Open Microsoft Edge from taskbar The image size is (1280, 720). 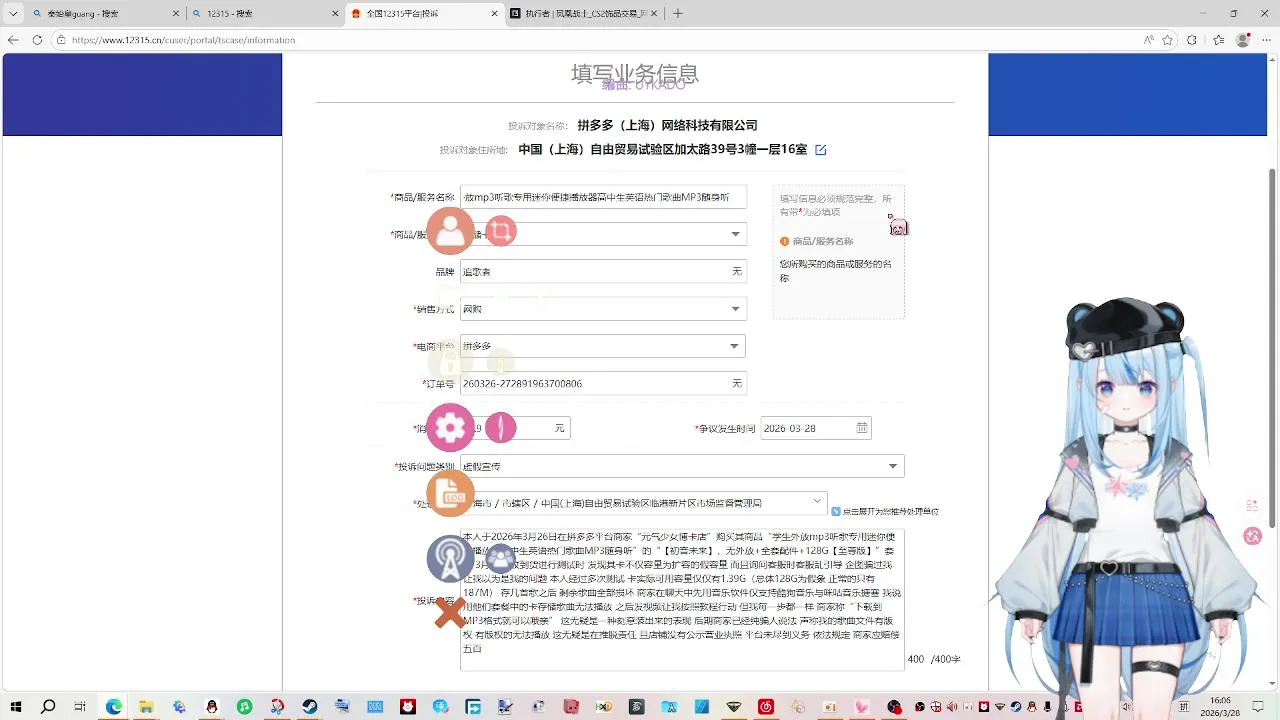pyautogui.click(x=114, y=707)
